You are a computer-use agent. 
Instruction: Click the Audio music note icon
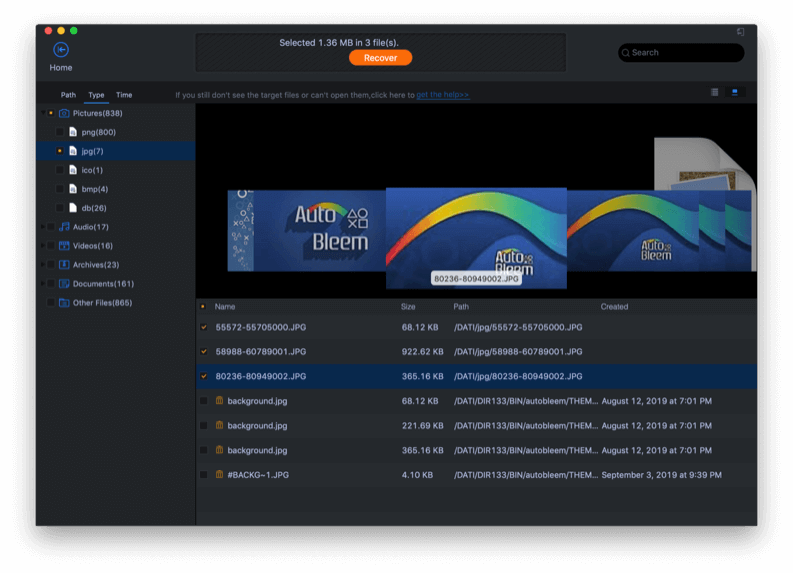[x=64, y=227]
